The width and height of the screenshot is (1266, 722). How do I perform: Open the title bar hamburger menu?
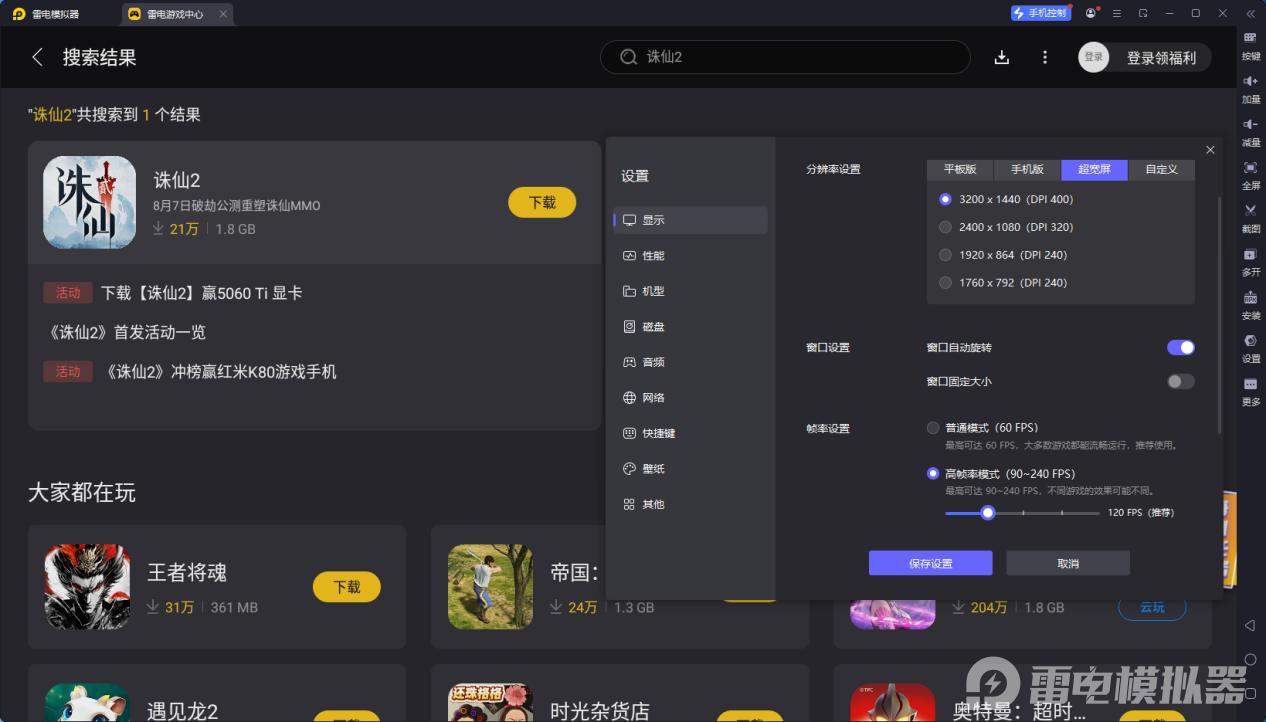point(1116,13)
